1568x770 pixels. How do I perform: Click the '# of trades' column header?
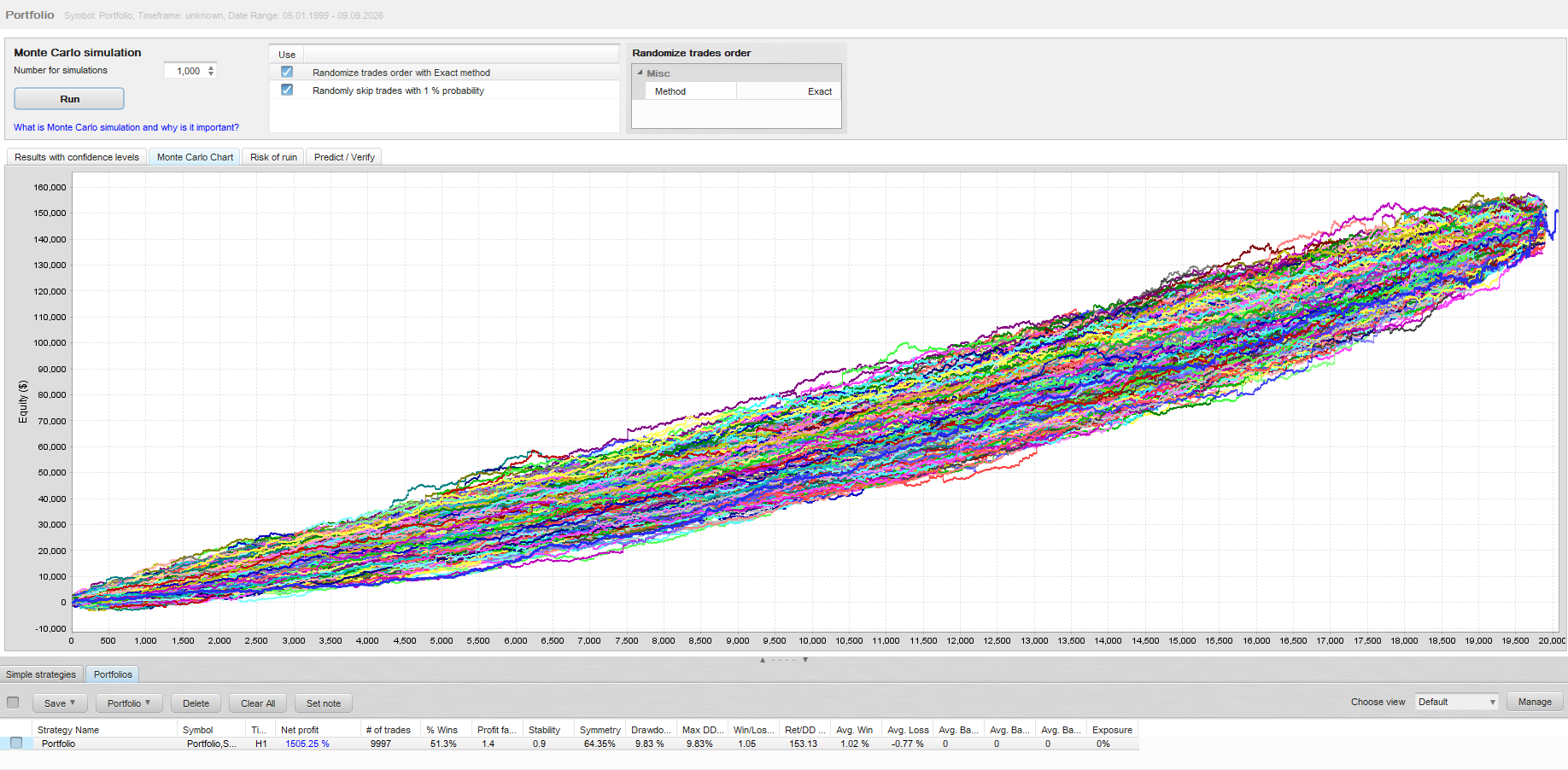[x=391, y=730]
